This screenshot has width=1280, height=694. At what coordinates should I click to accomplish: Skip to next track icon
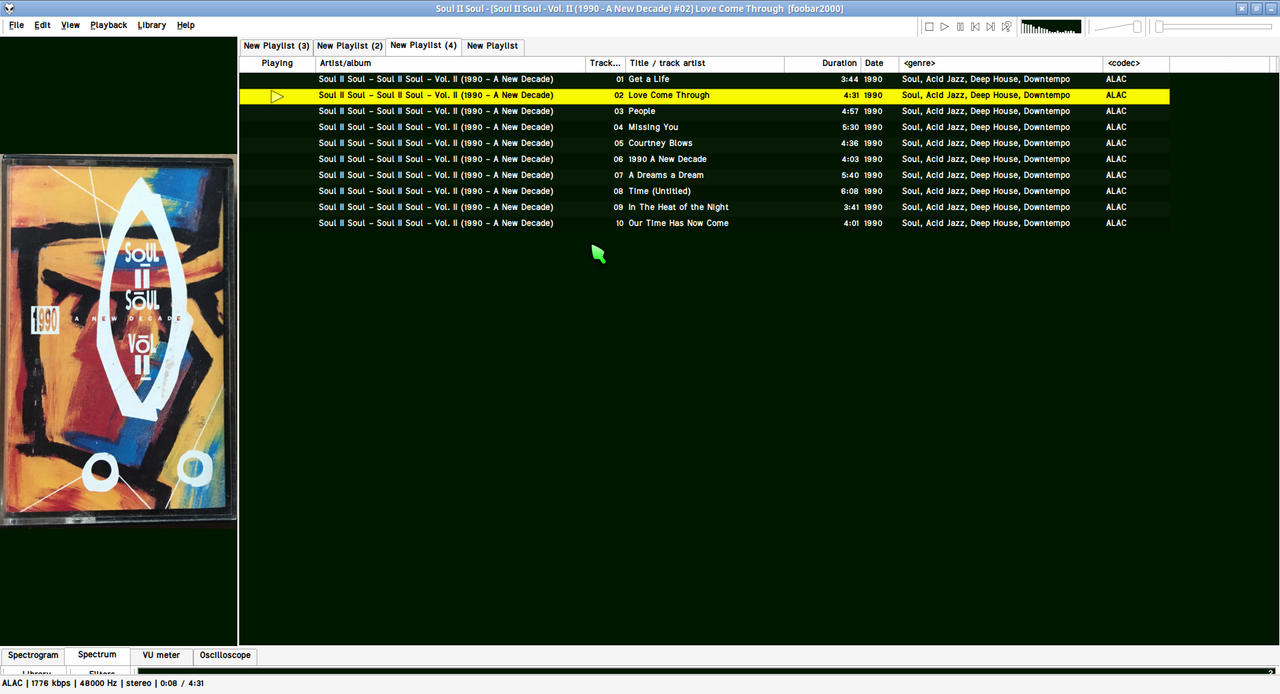[x=991, y=27]
